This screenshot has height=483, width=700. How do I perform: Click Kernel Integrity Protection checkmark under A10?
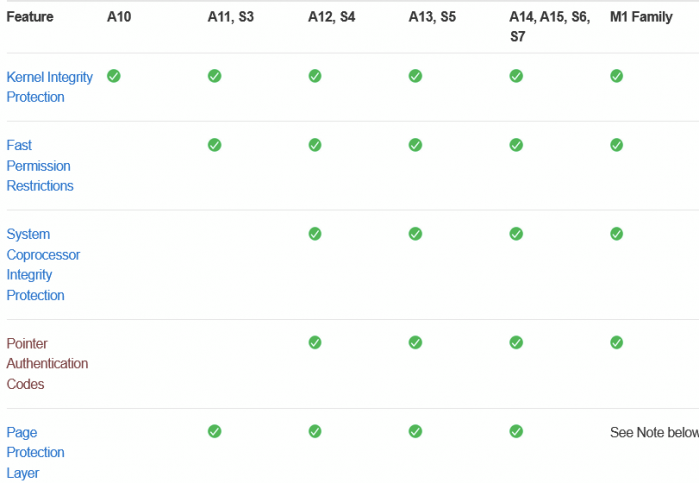click(114, 76)
